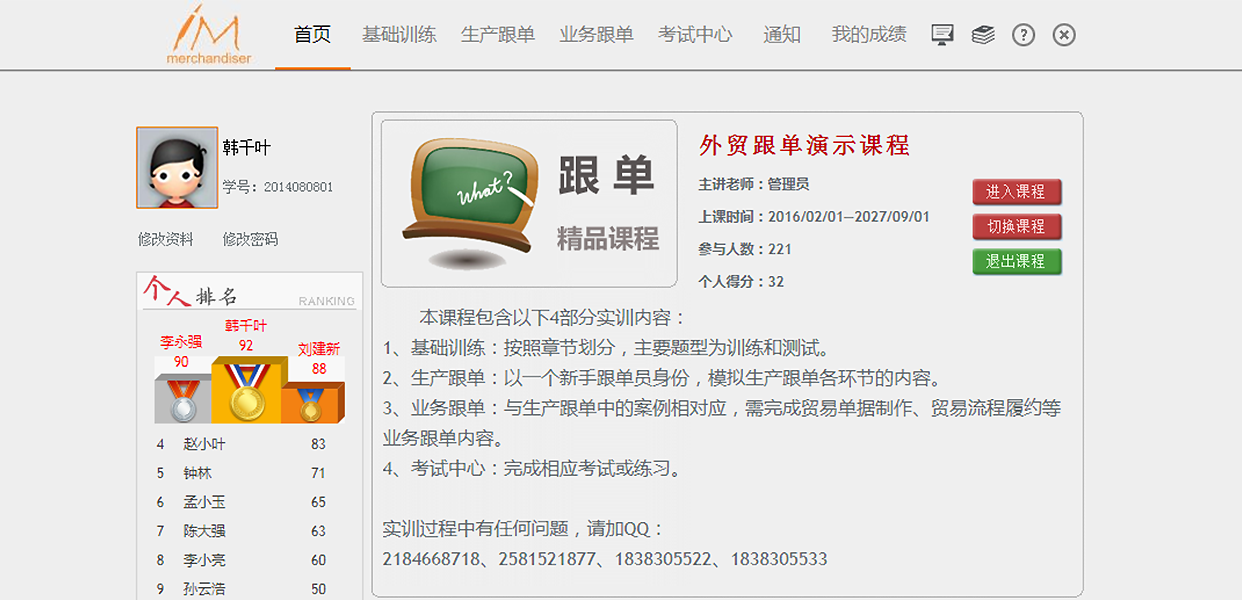1242x600 pixels.
Task: Open 我的成绩 to view grades
Action: [x=867, y=33]
